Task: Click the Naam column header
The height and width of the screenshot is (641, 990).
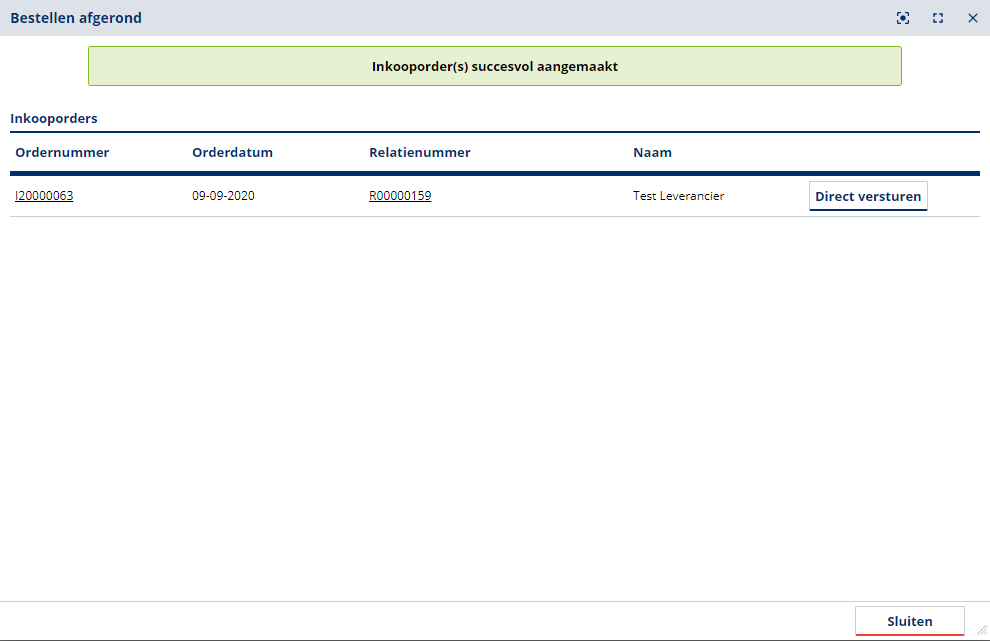Action: click(x=652, y=153)
